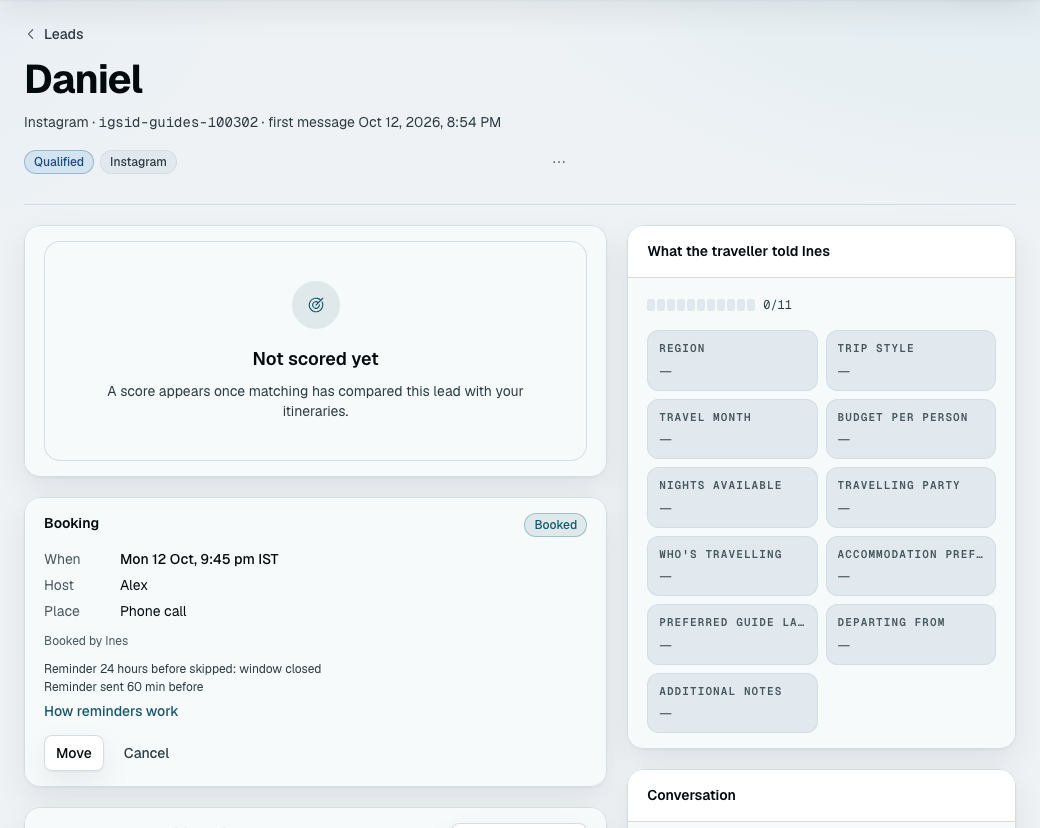Cancel the booking
Image resolution: width=1040 pixels, height=828 pixels.
[146, 753]
